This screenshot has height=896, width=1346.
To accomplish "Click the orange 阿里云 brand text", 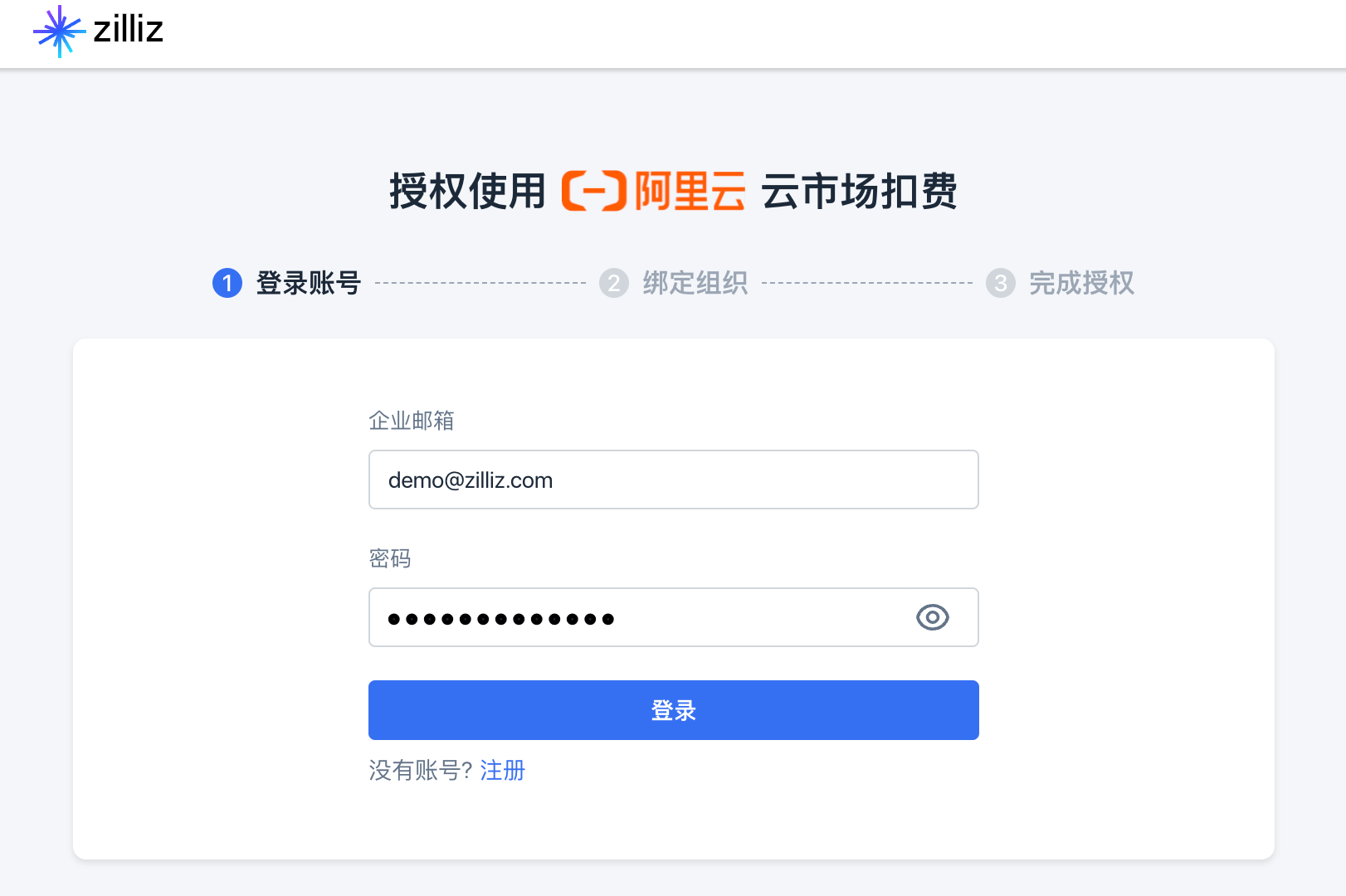I will click(x=690, y=191).
